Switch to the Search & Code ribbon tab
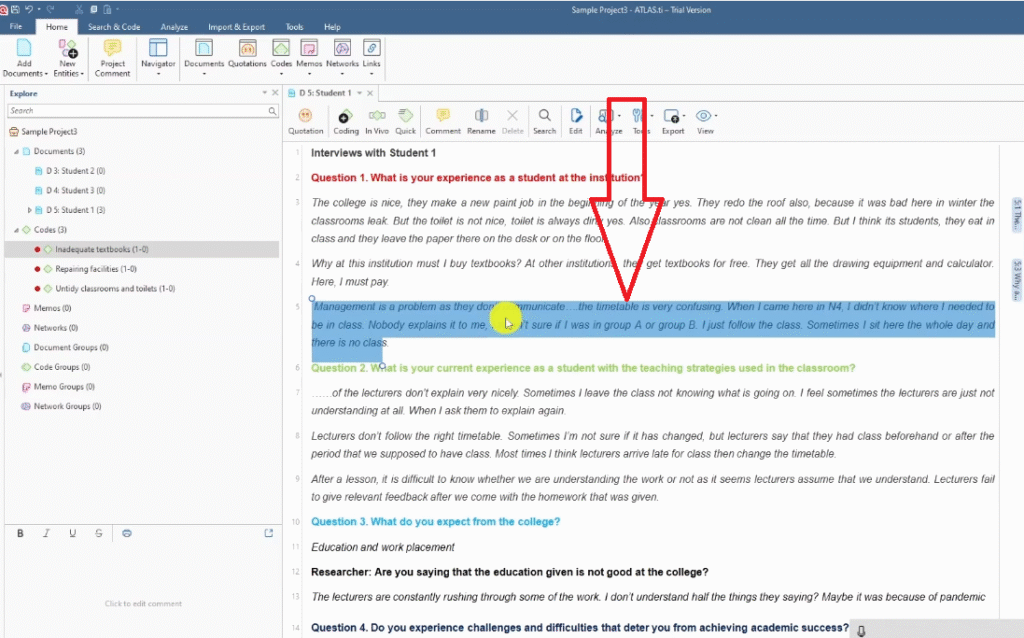 [x=113, y=27]
